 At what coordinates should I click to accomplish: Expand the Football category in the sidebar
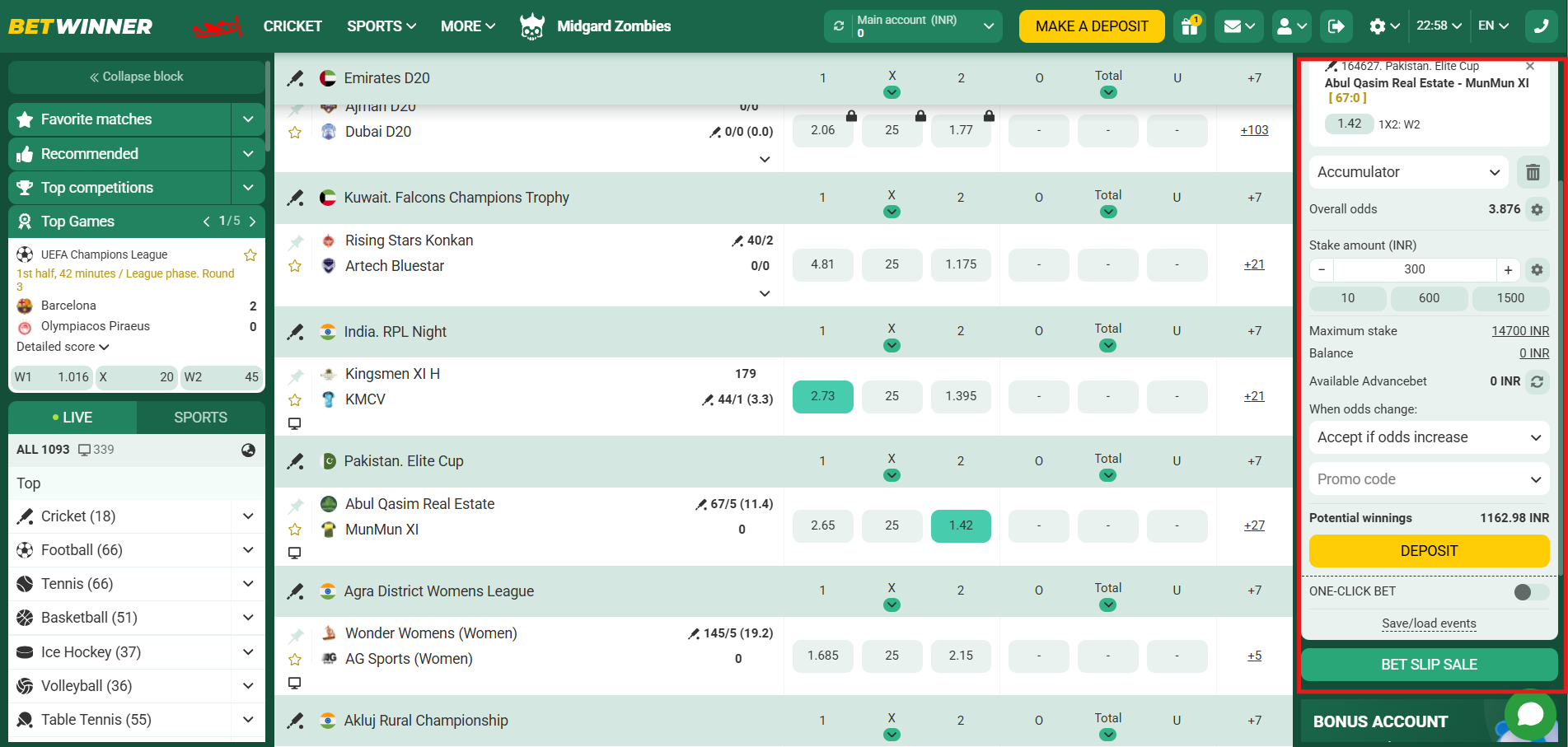click(247, 549)
